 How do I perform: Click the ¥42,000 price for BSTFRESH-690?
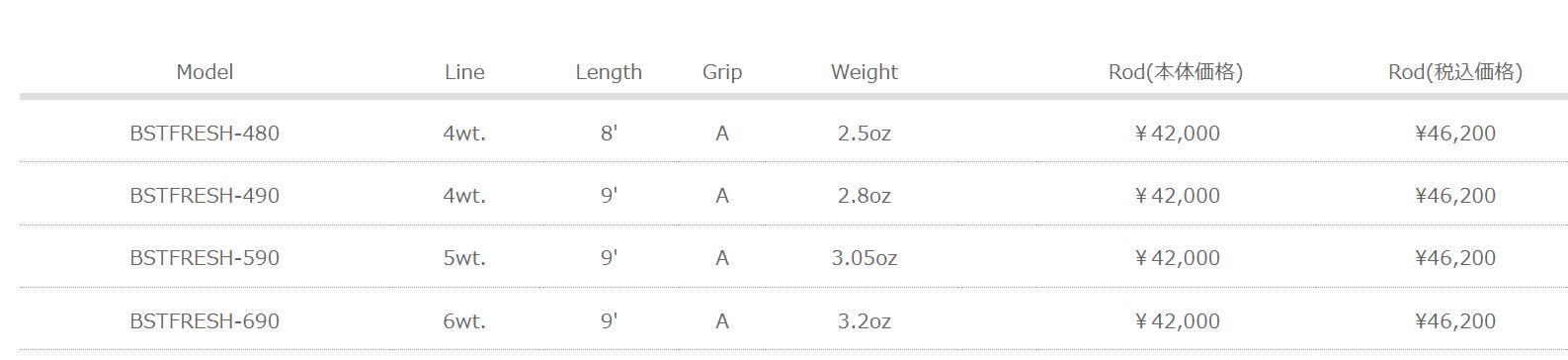pos(1177,321)
